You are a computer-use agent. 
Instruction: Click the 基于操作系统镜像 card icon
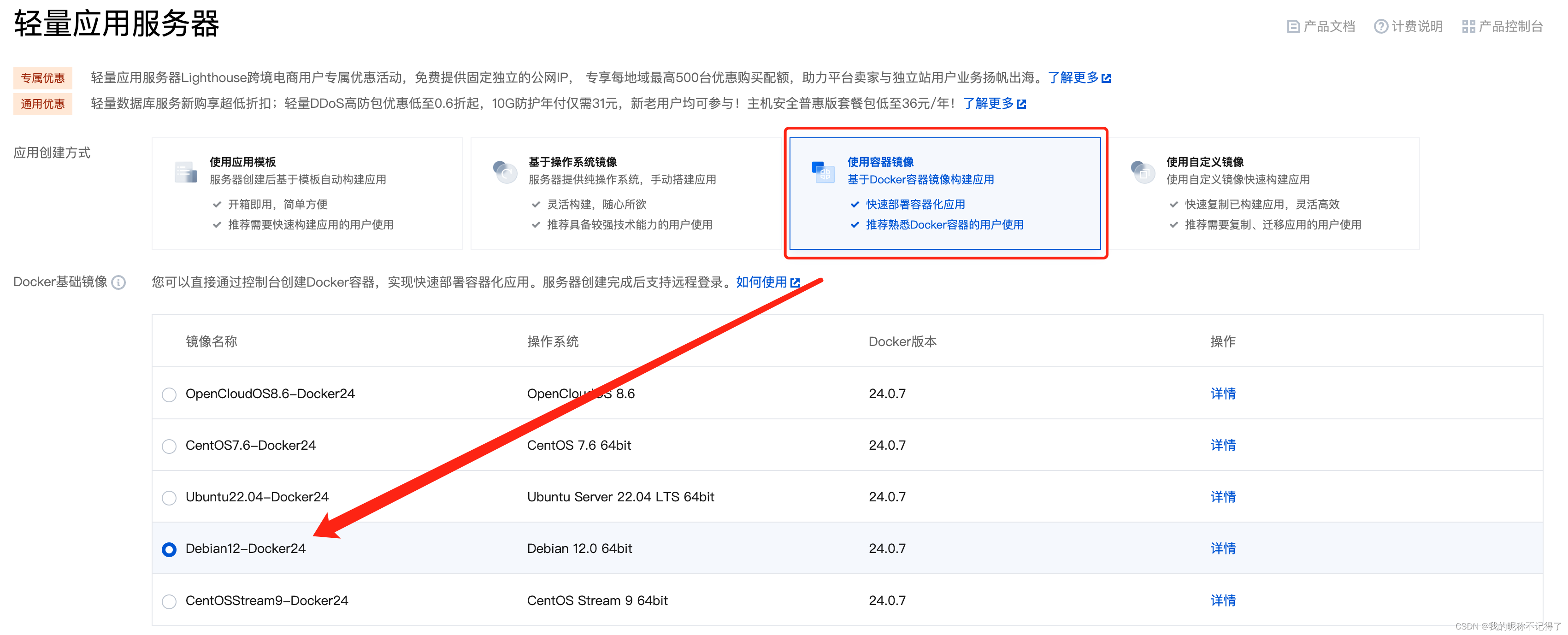pos(505,172)
